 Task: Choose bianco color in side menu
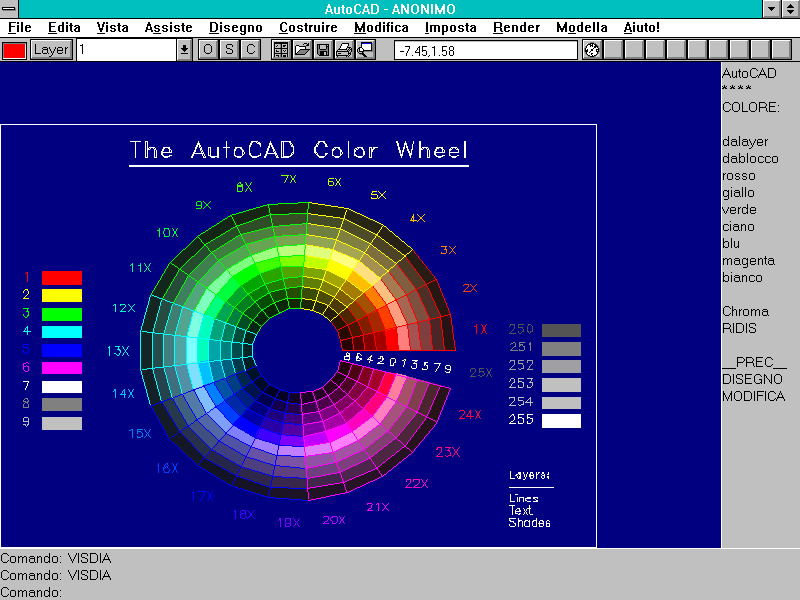click(742, 278)
